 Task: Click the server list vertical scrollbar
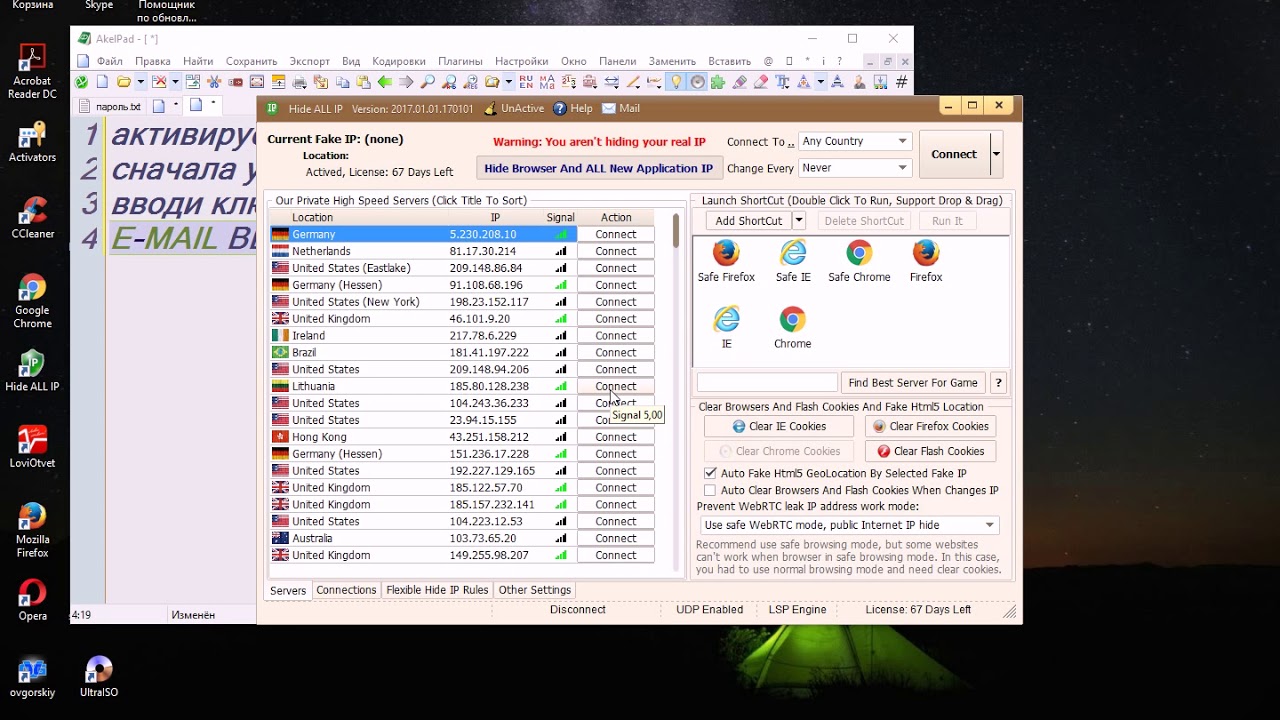(676, 390)
